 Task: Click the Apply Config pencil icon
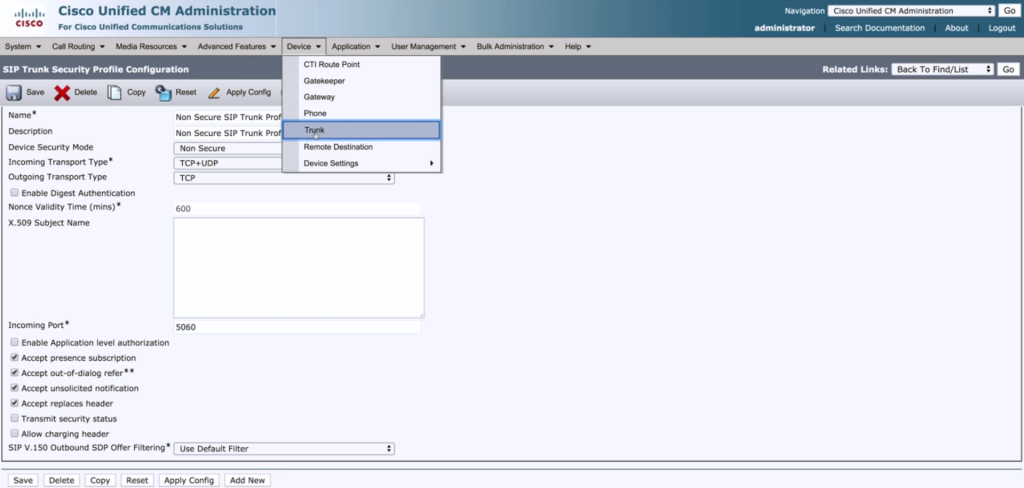pos(214,93)
